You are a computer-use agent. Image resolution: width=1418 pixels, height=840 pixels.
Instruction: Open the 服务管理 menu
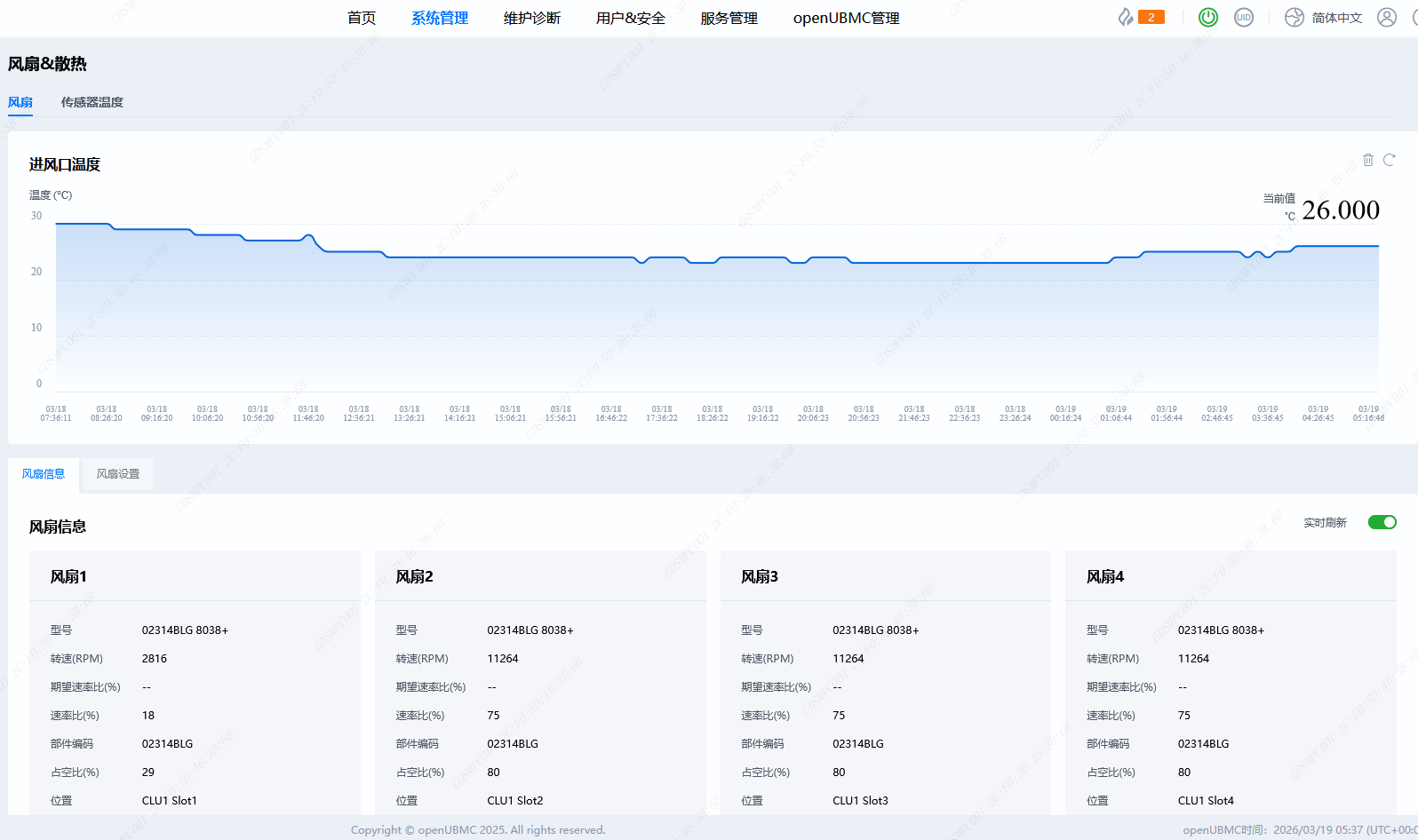pos(729,18)
